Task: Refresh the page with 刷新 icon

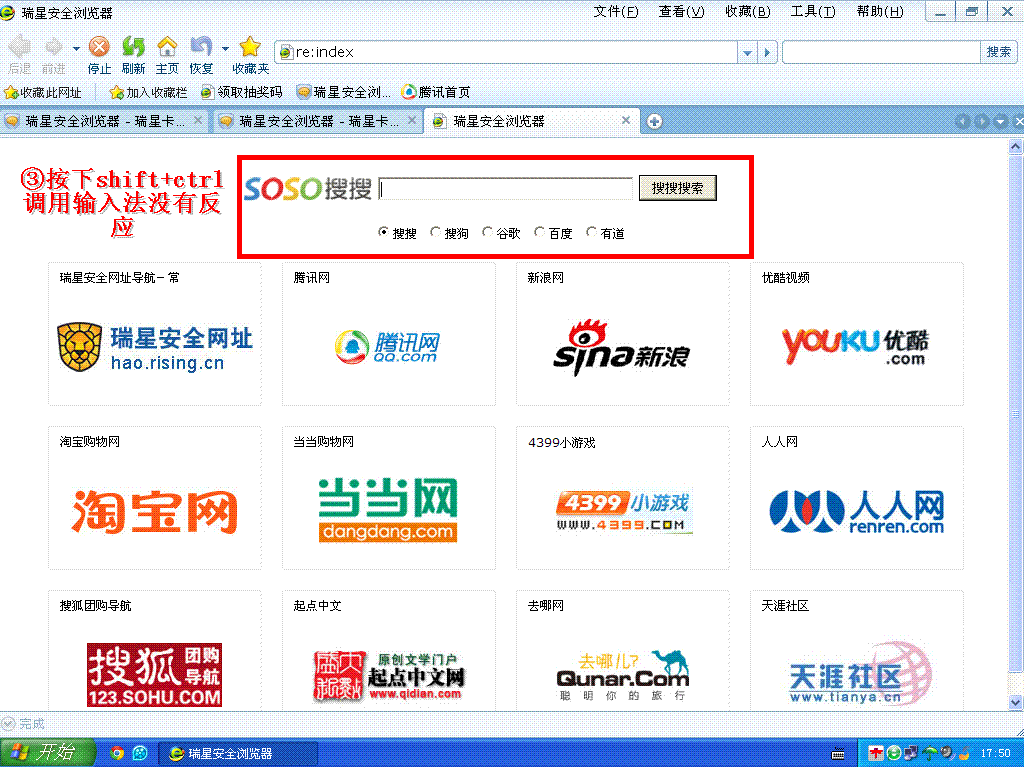Action: (x=133, y=47)
